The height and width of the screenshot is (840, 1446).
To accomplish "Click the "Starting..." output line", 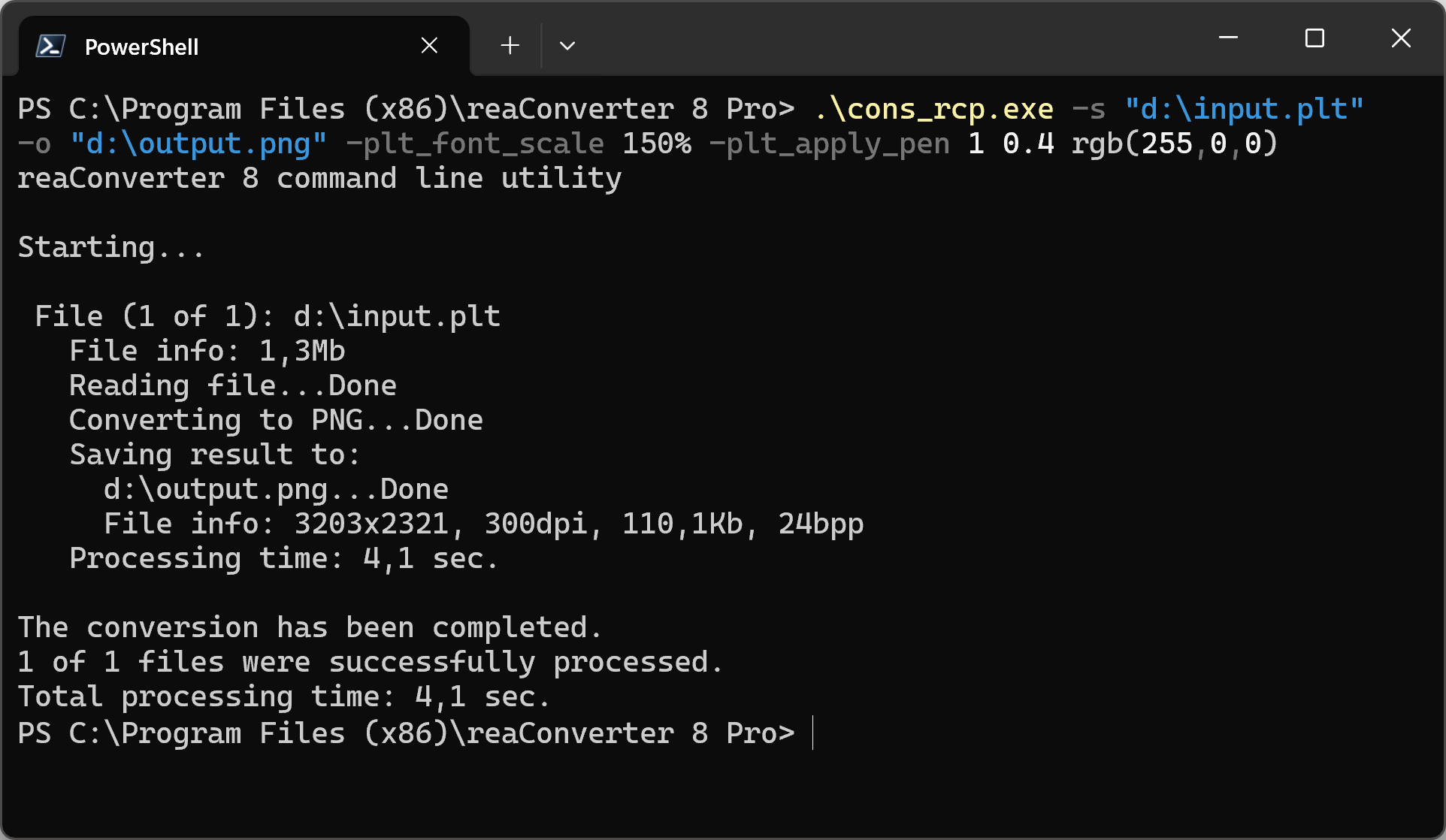I will point(111,248).
